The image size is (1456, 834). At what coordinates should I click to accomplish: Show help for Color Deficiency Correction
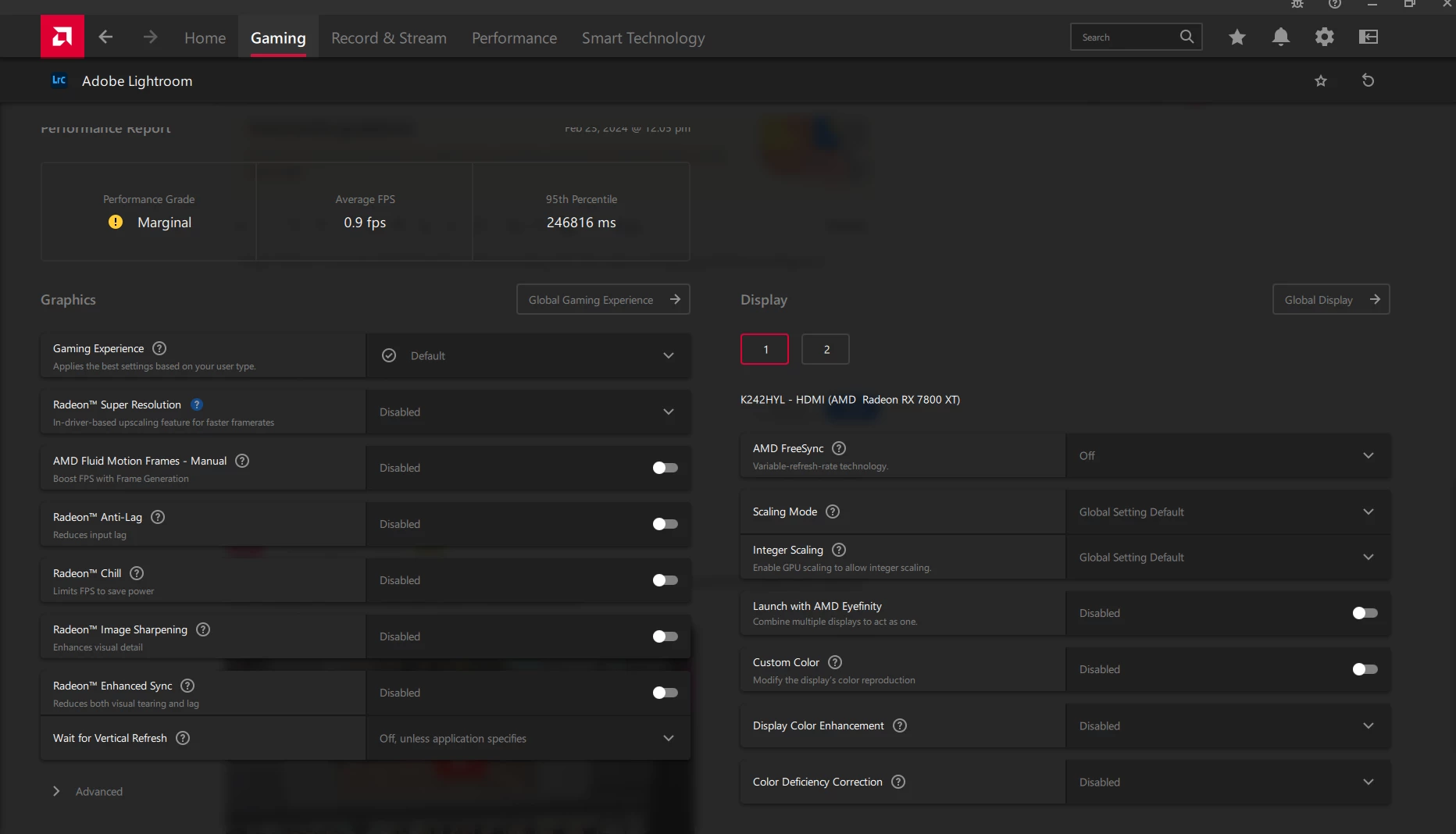tap(898, 782)
